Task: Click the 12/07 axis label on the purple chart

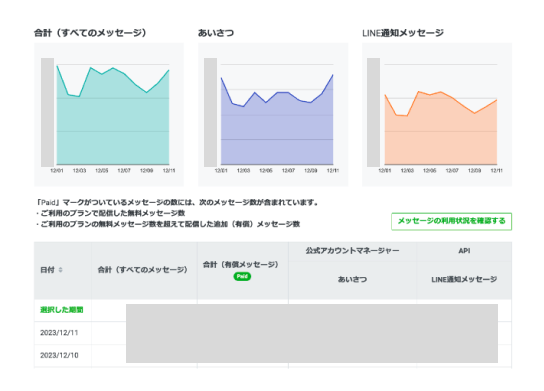Action: (x=288, y=170)
